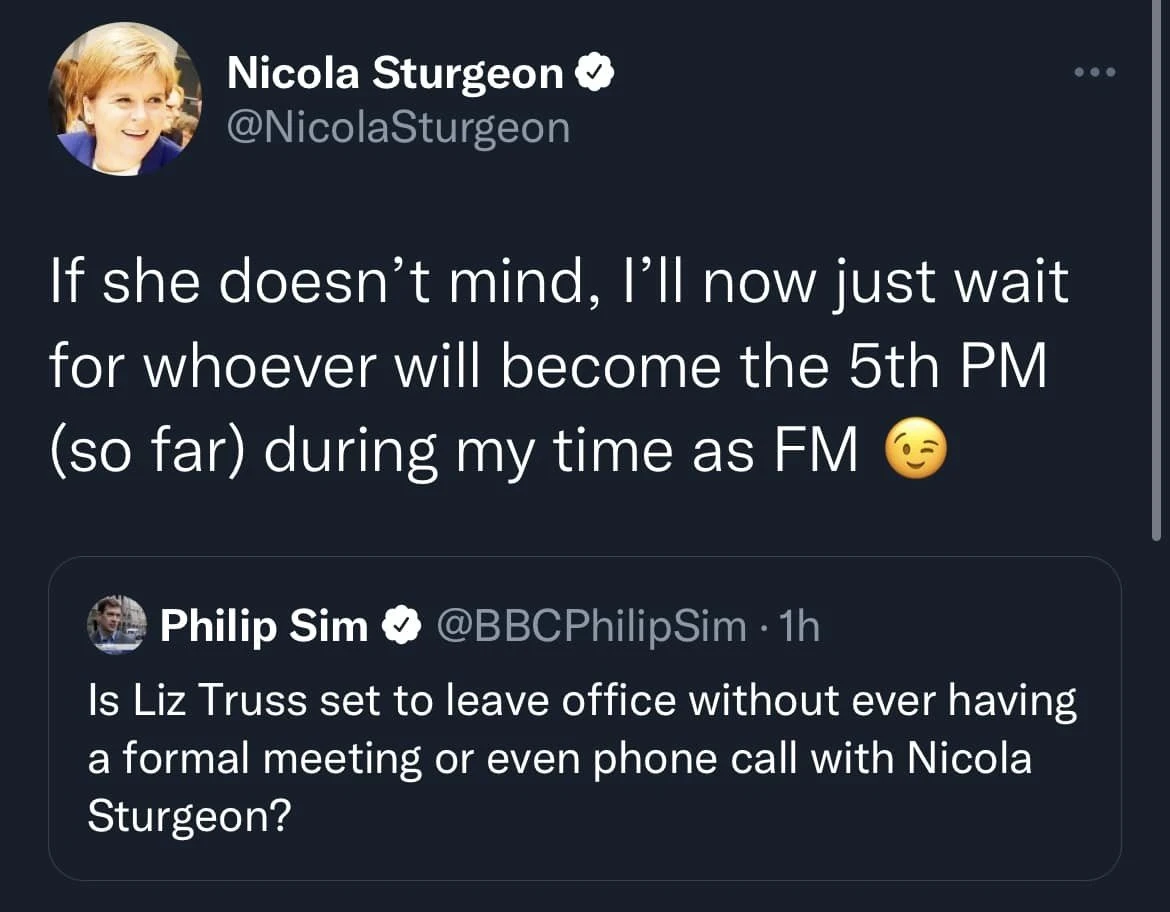
Task: Open "Philip Sim" name in quoted tweet
Action: 264,626
